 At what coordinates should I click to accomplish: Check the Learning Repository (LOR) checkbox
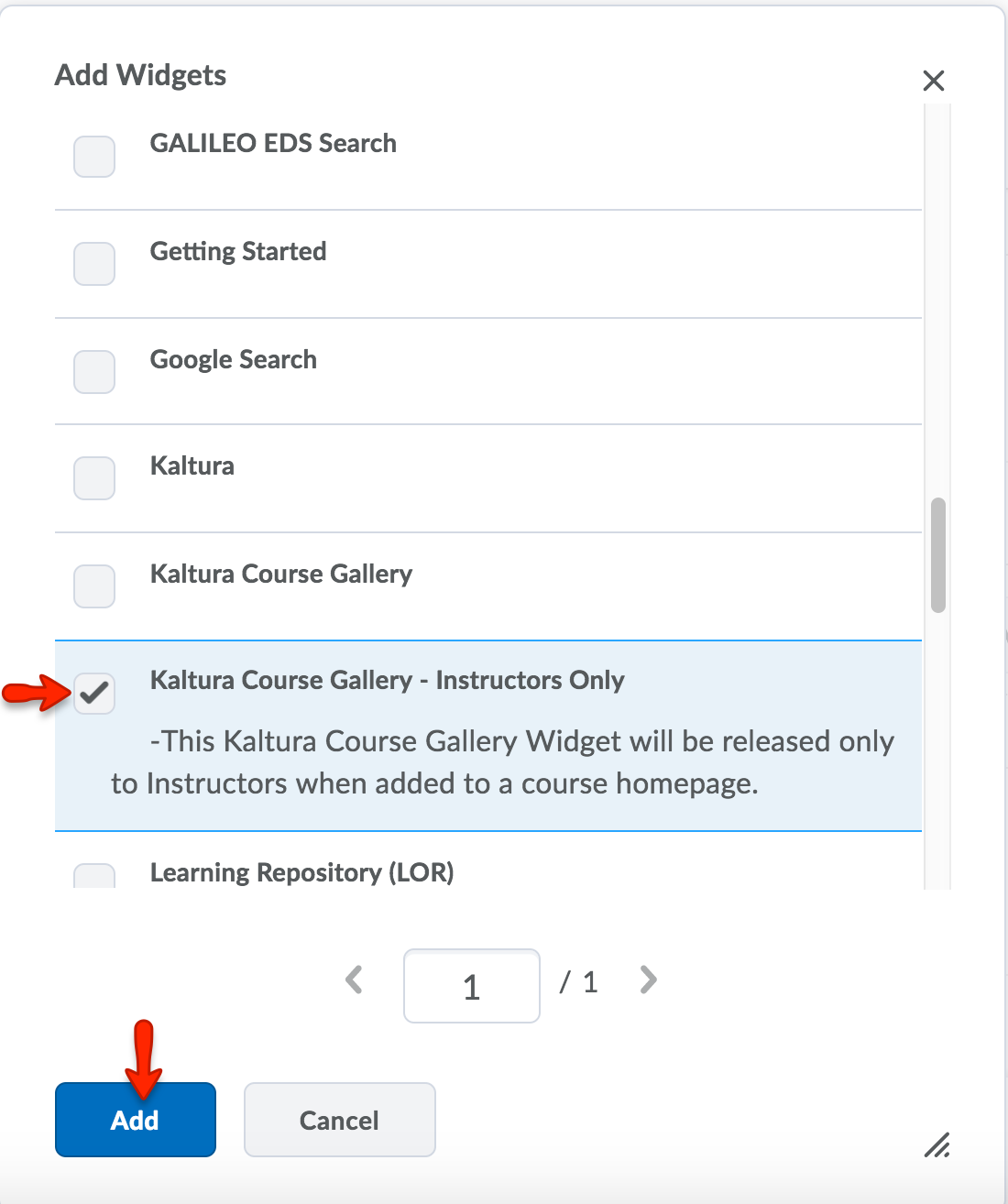(94, 876)
